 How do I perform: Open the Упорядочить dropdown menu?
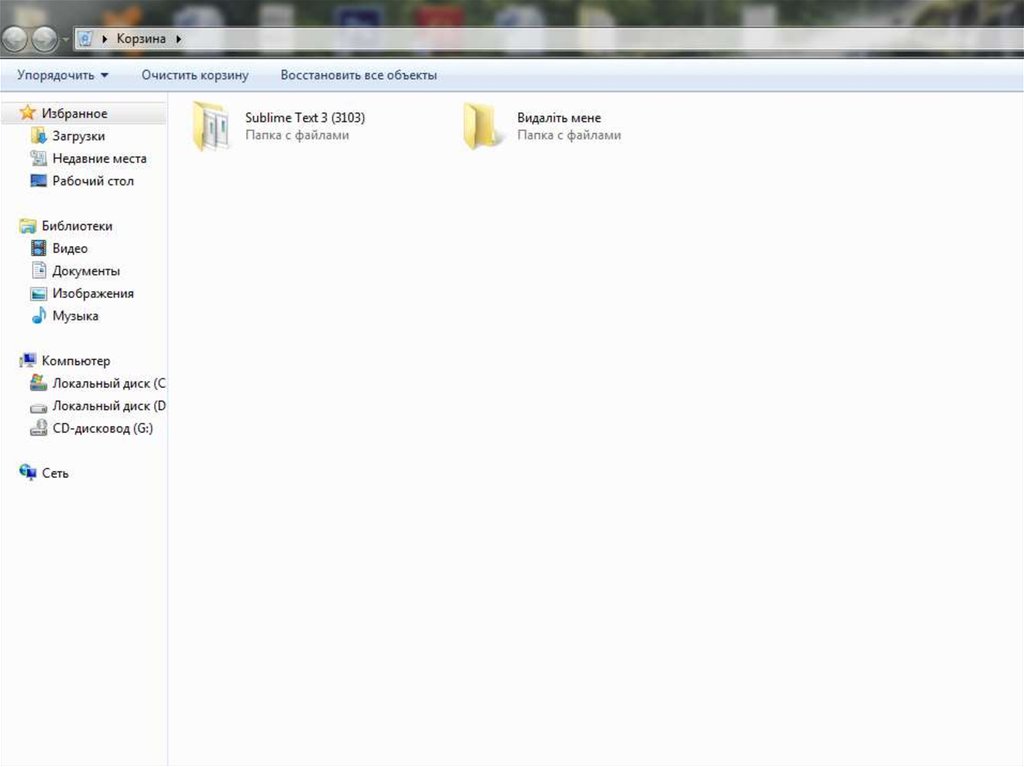(63, 75)
